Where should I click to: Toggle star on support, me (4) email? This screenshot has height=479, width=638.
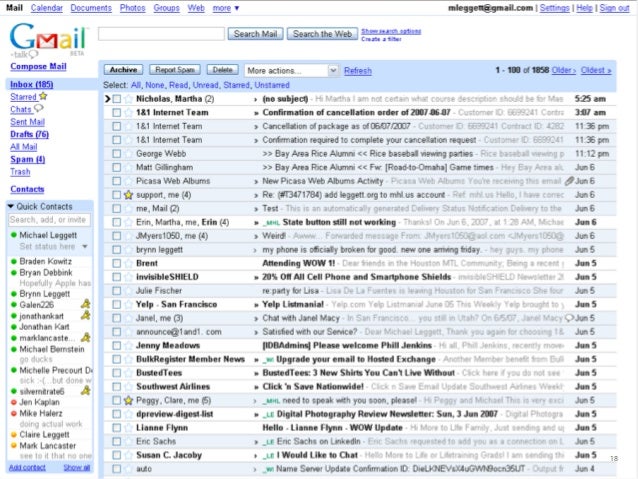(129, 195)
